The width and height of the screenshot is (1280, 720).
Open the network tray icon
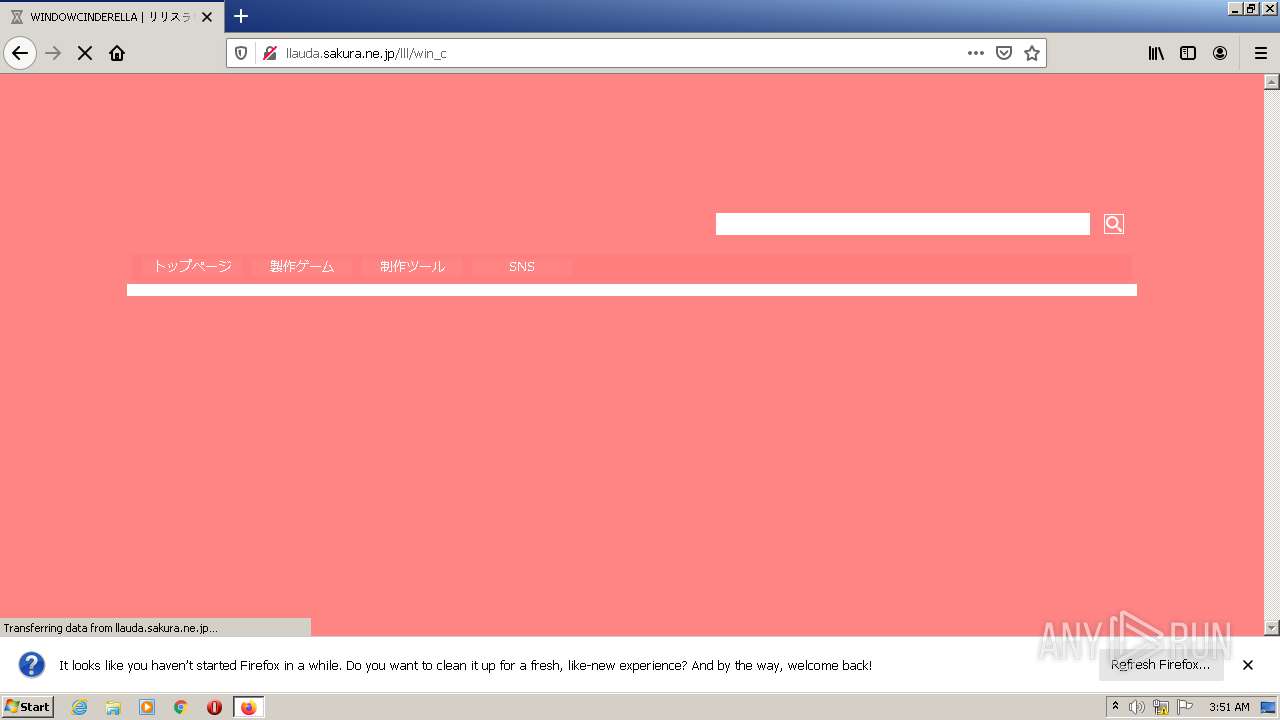[x=1161, y=707]
